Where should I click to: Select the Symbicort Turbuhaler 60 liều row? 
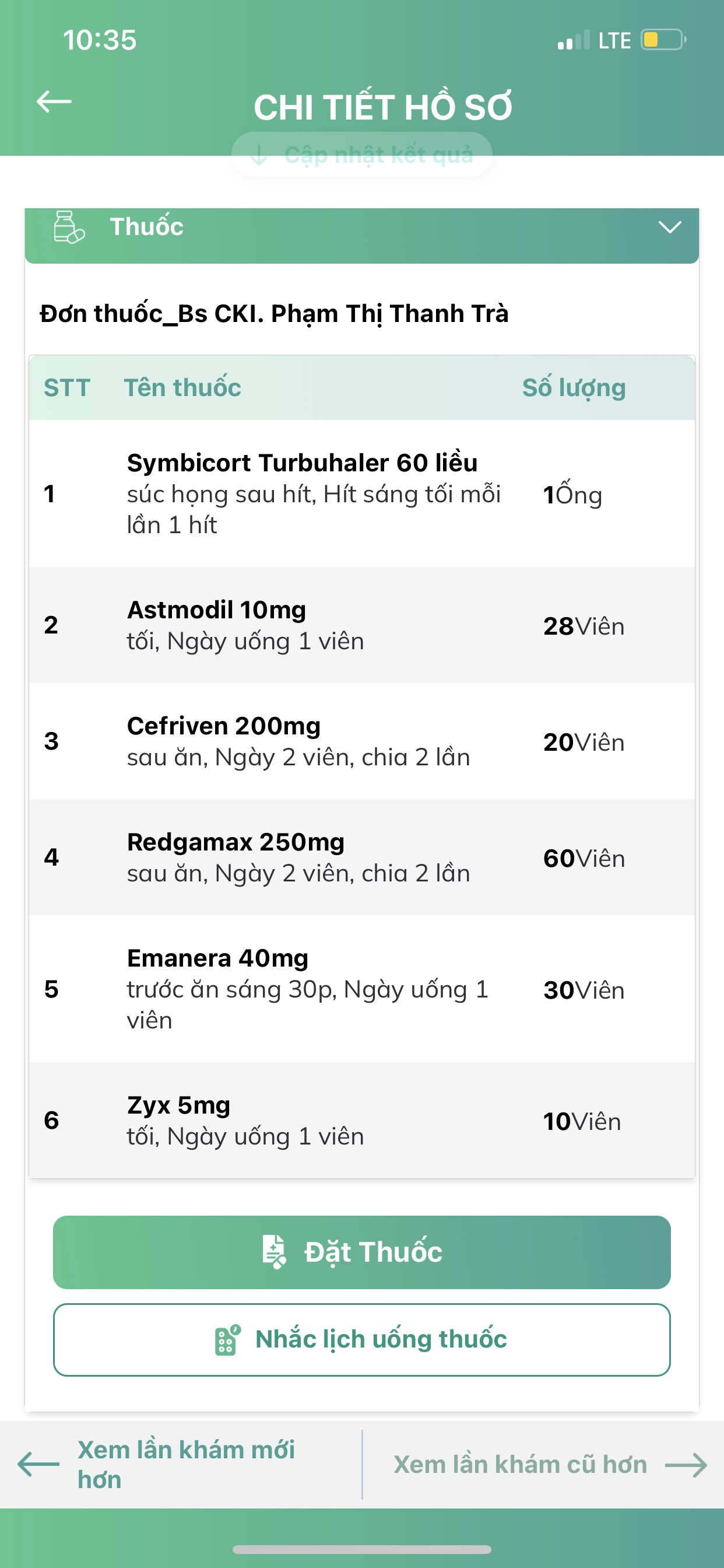[361, 493]
